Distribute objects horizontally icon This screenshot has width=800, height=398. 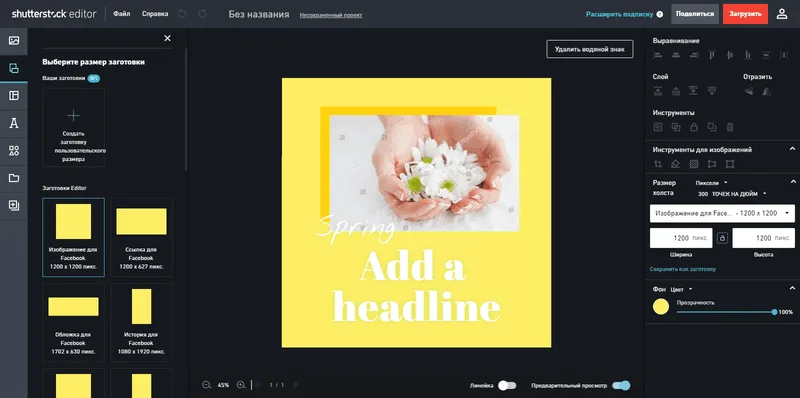click(x=784, y=55)
